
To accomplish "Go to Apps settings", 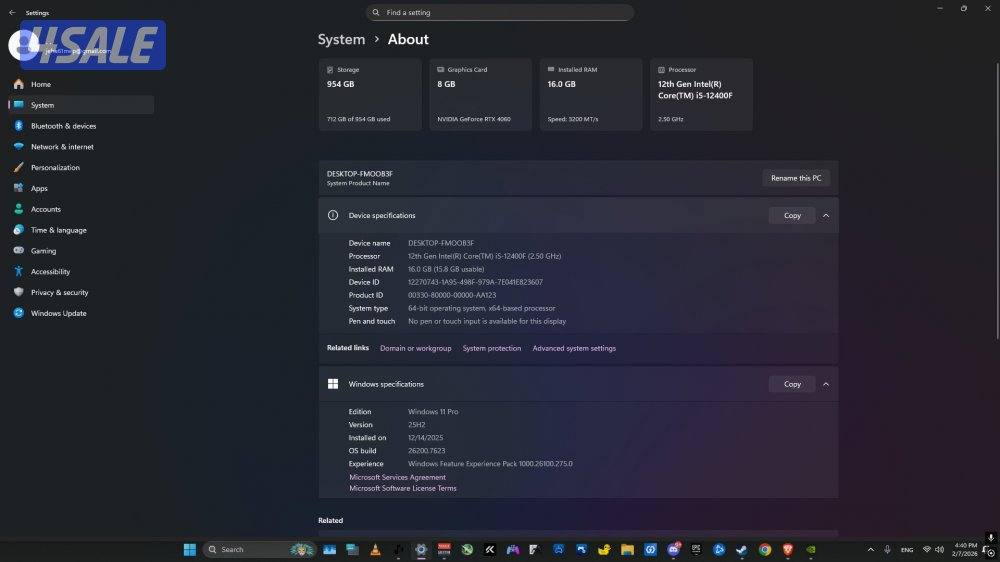I will point(81,188).
